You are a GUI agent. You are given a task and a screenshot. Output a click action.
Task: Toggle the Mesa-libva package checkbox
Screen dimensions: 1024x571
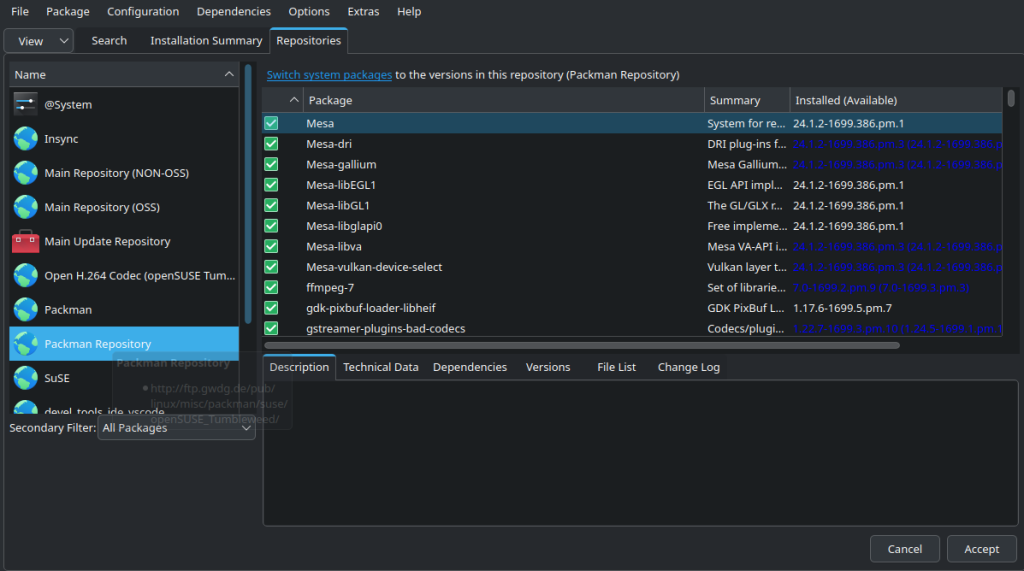pyautogui.click(x=271, y=246)
